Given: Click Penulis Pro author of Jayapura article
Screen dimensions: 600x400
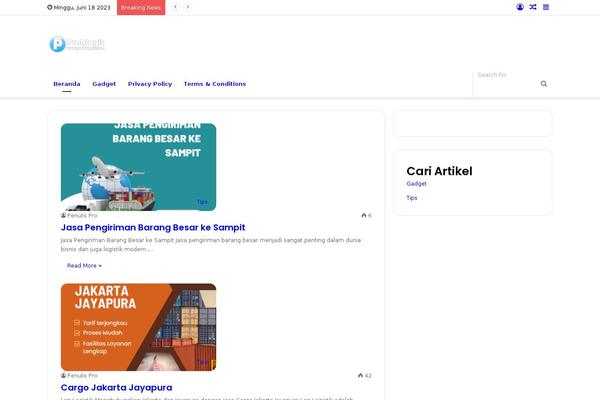Looking at the screenshot, I should click(79, 376).
